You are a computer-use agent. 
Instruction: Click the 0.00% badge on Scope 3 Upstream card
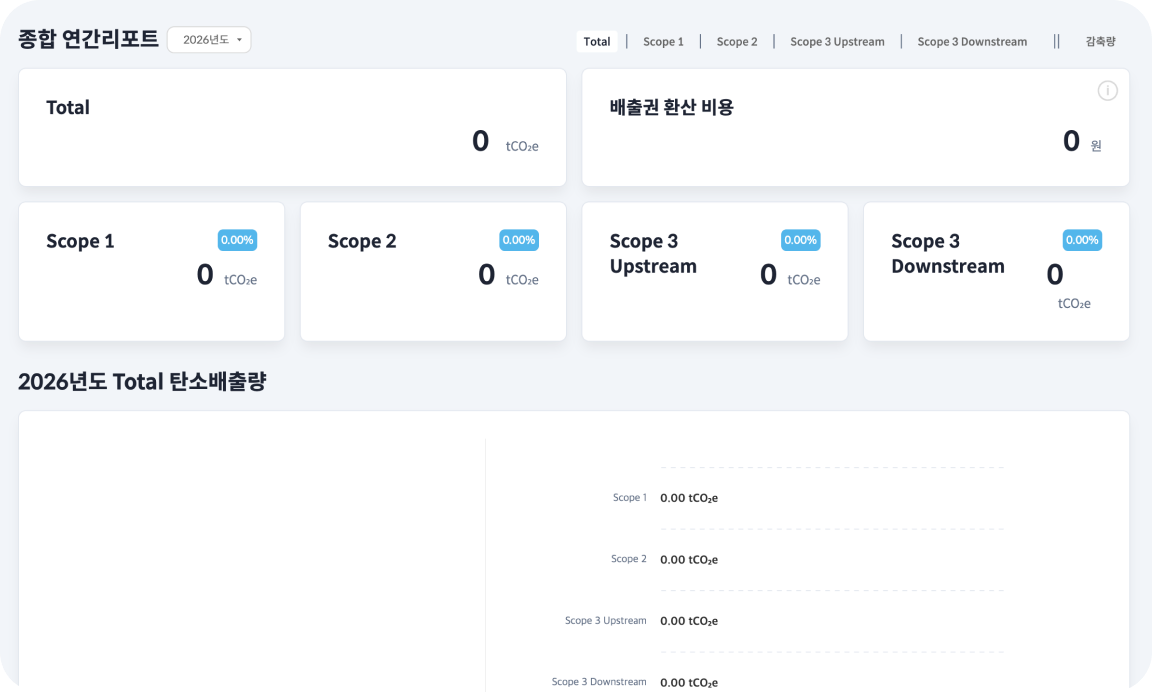click(x=801, y=240)
